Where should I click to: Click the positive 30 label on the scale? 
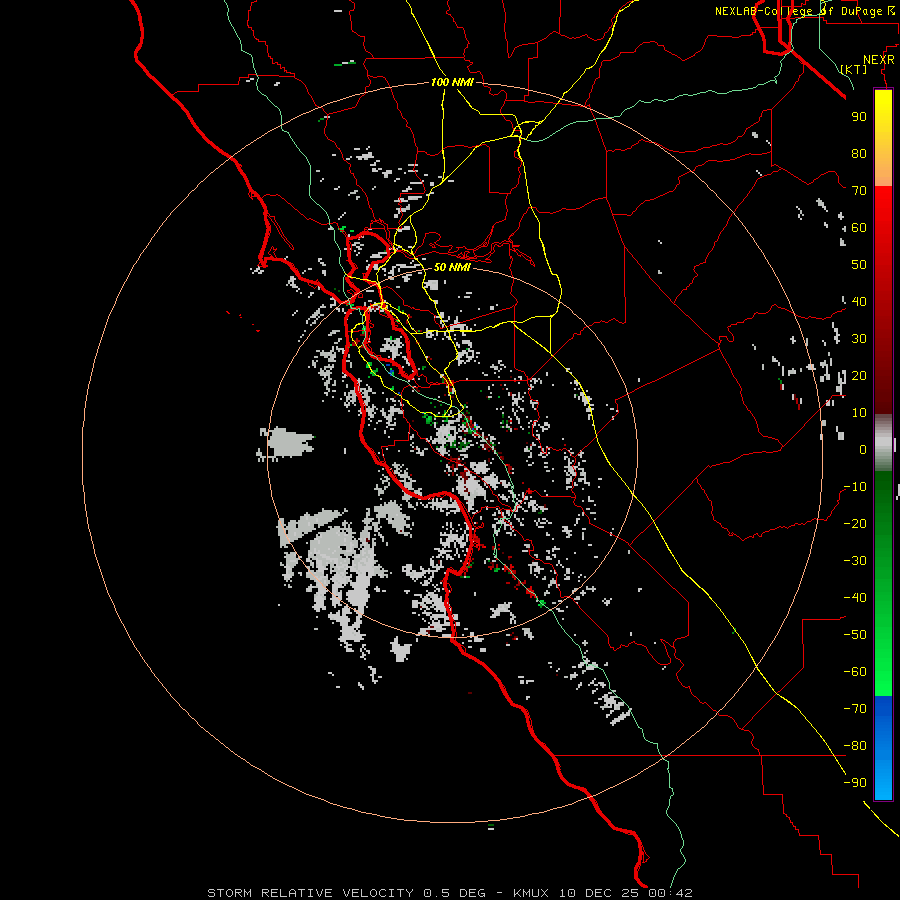click(x=859, y=339)
